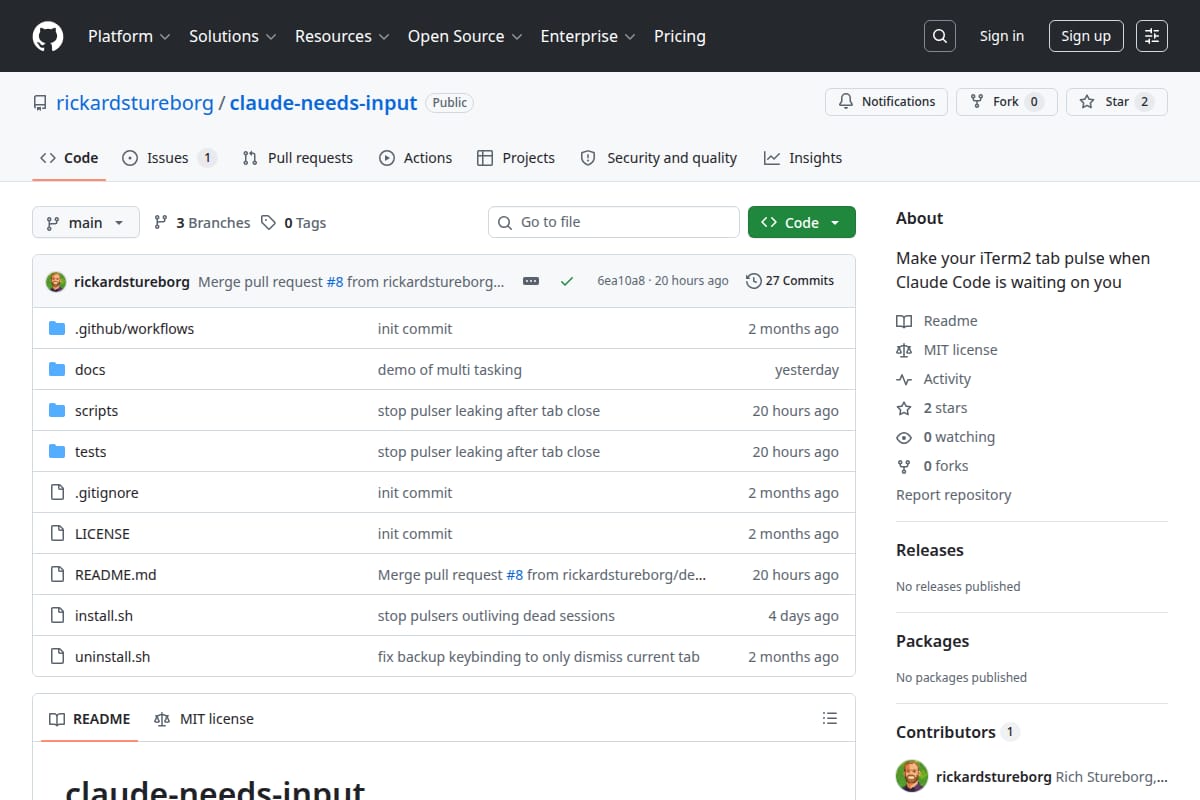
Task: Star the repository
Action: pyautogui.click(x=1116, y=101)
